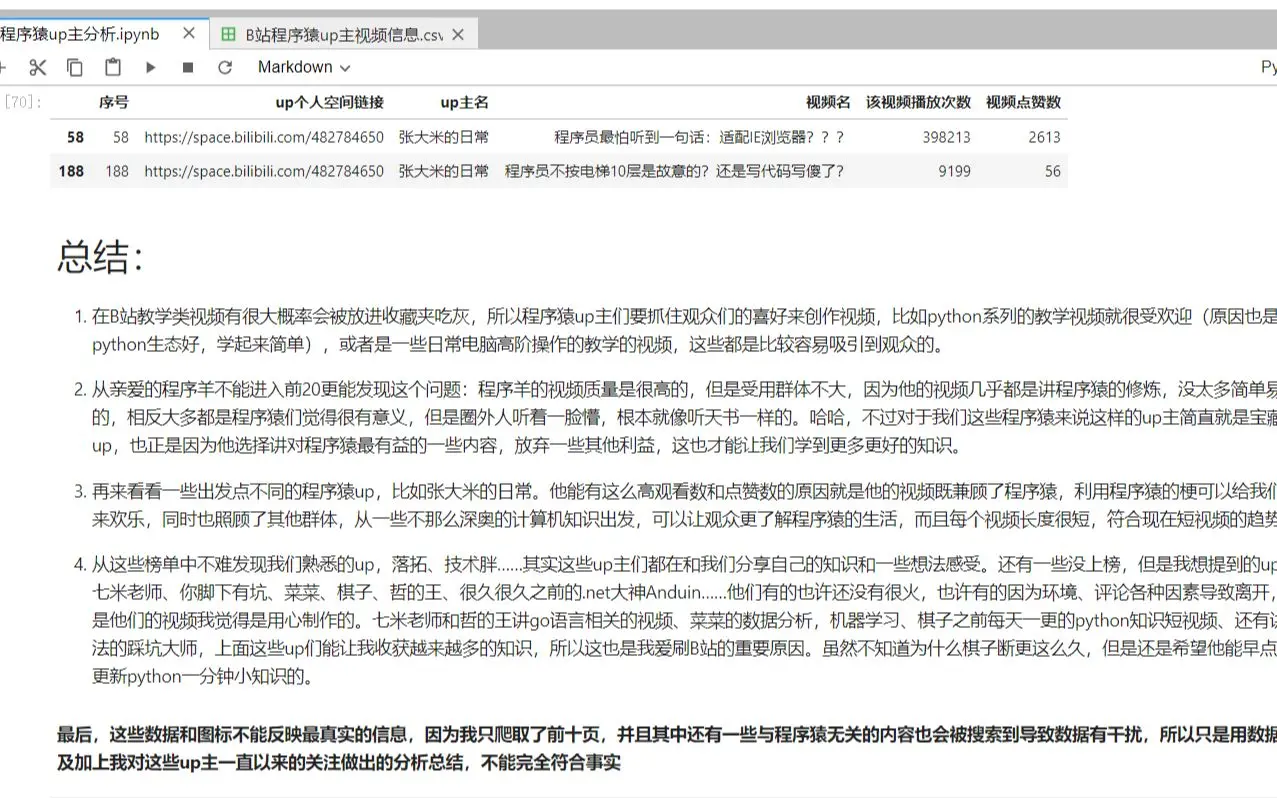Click 张大米的日常 in row 188

(444, 171)
